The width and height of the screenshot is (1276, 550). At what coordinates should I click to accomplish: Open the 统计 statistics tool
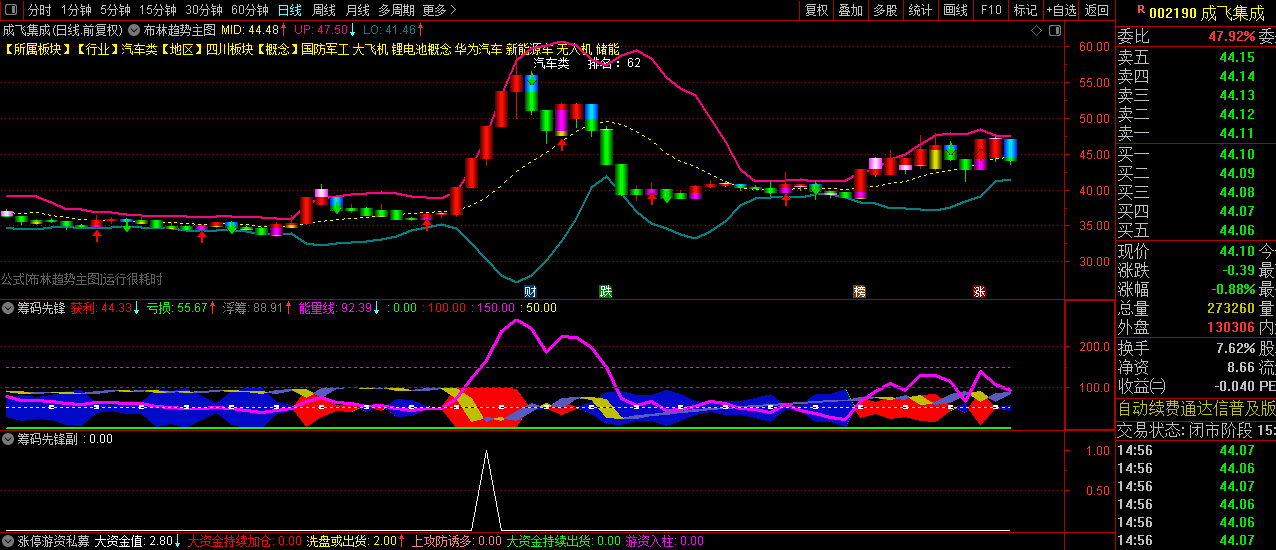click(919, 10)
